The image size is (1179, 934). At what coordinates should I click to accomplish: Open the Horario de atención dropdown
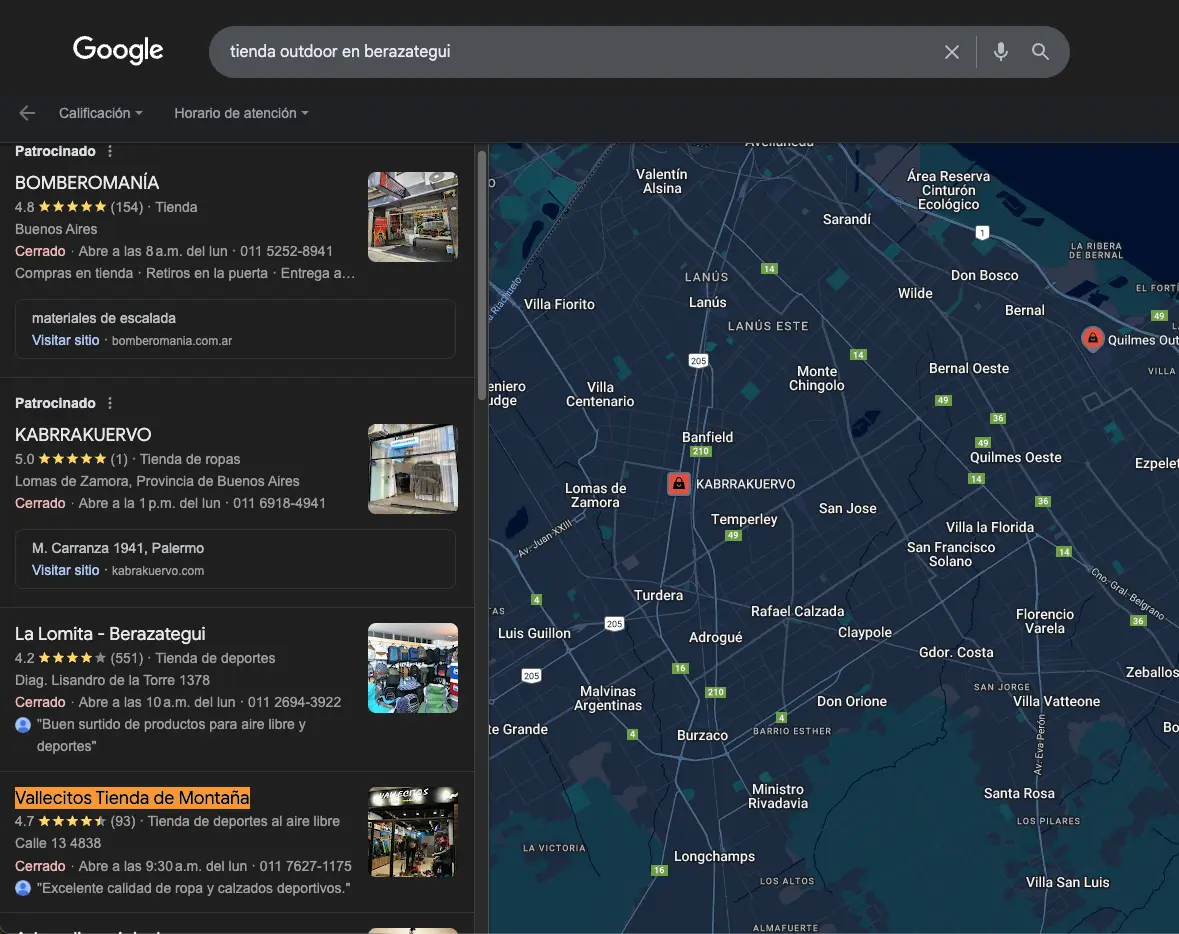coord(241,113)
